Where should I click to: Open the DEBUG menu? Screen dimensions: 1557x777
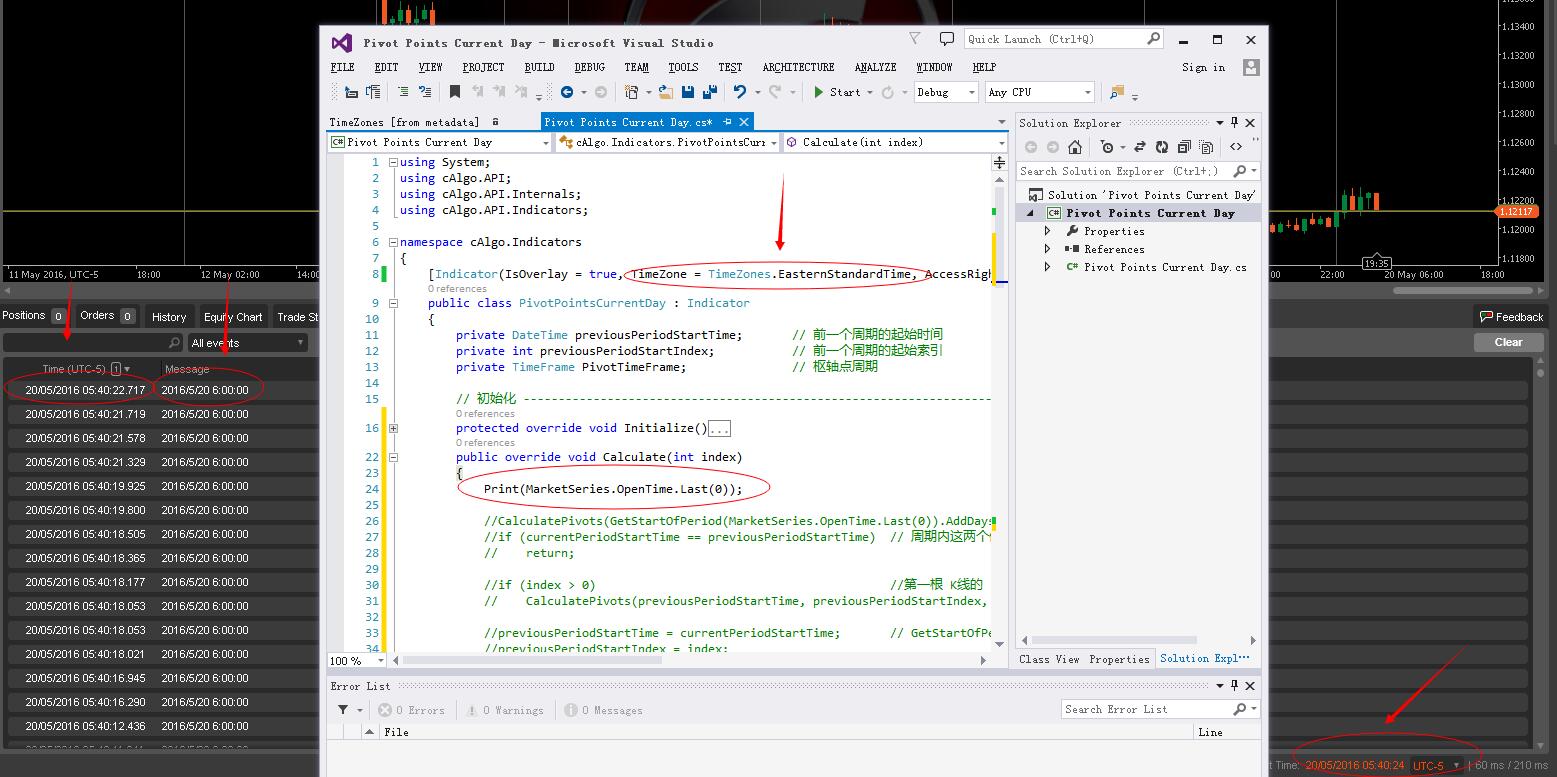pyautogui.click(x=589, y=67)
